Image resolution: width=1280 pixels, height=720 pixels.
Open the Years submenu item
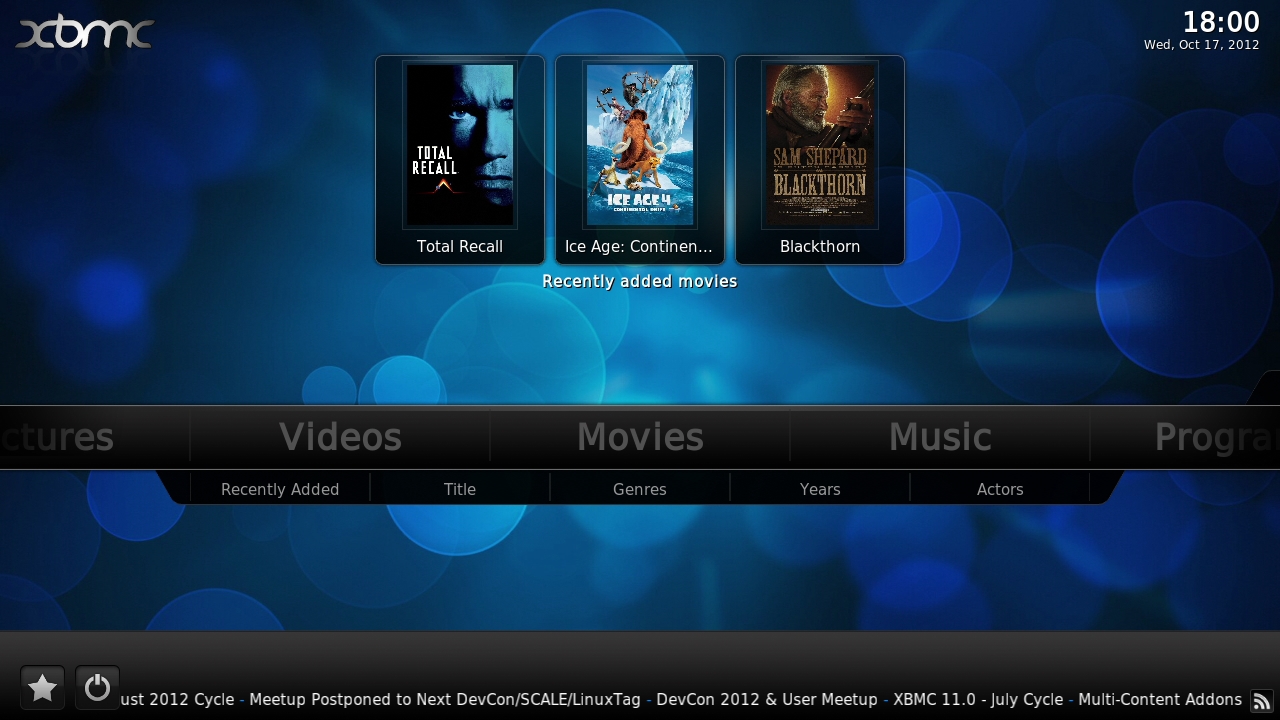(x=820, y=489)
